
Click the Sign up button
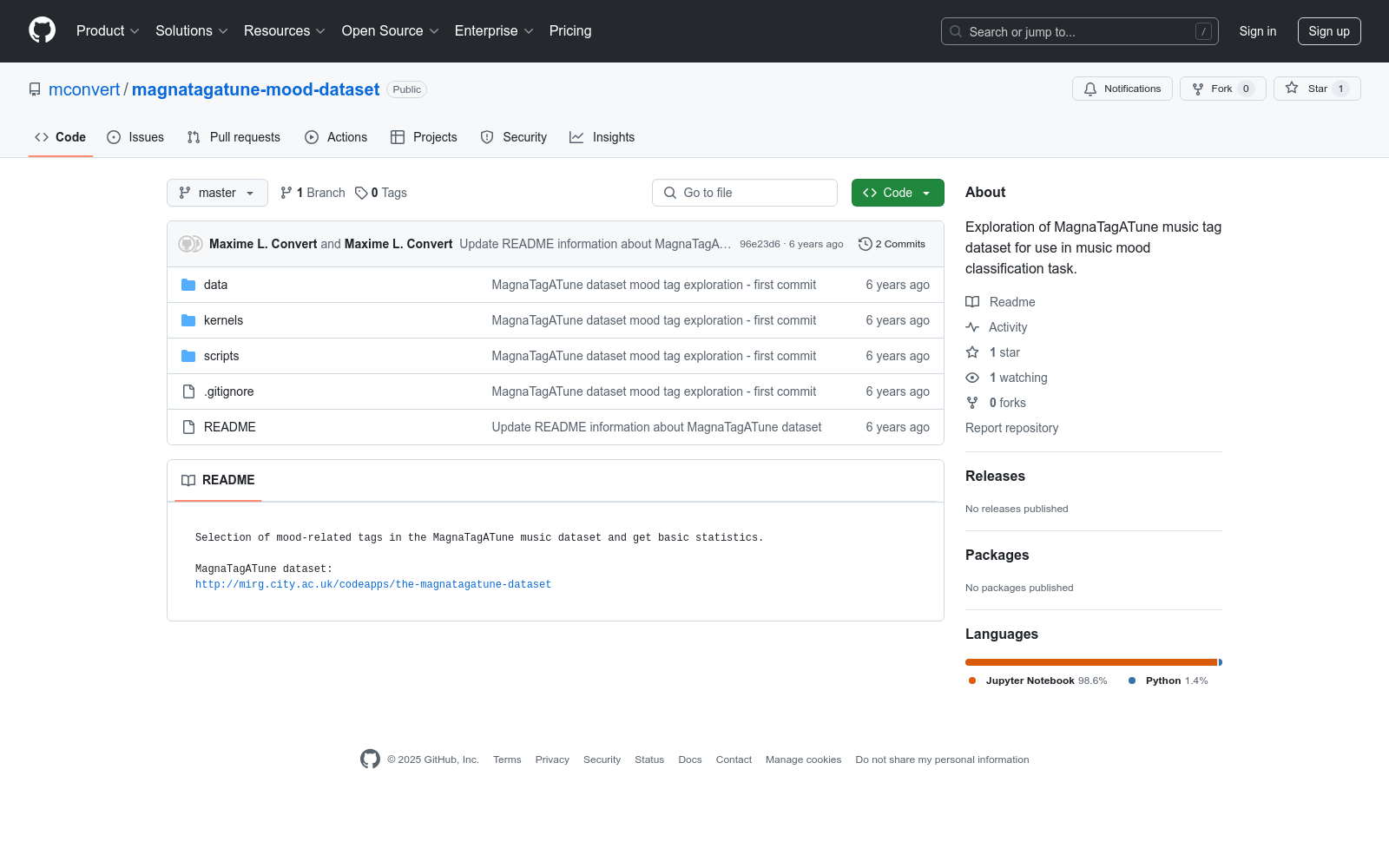(x=1329, y=31)
